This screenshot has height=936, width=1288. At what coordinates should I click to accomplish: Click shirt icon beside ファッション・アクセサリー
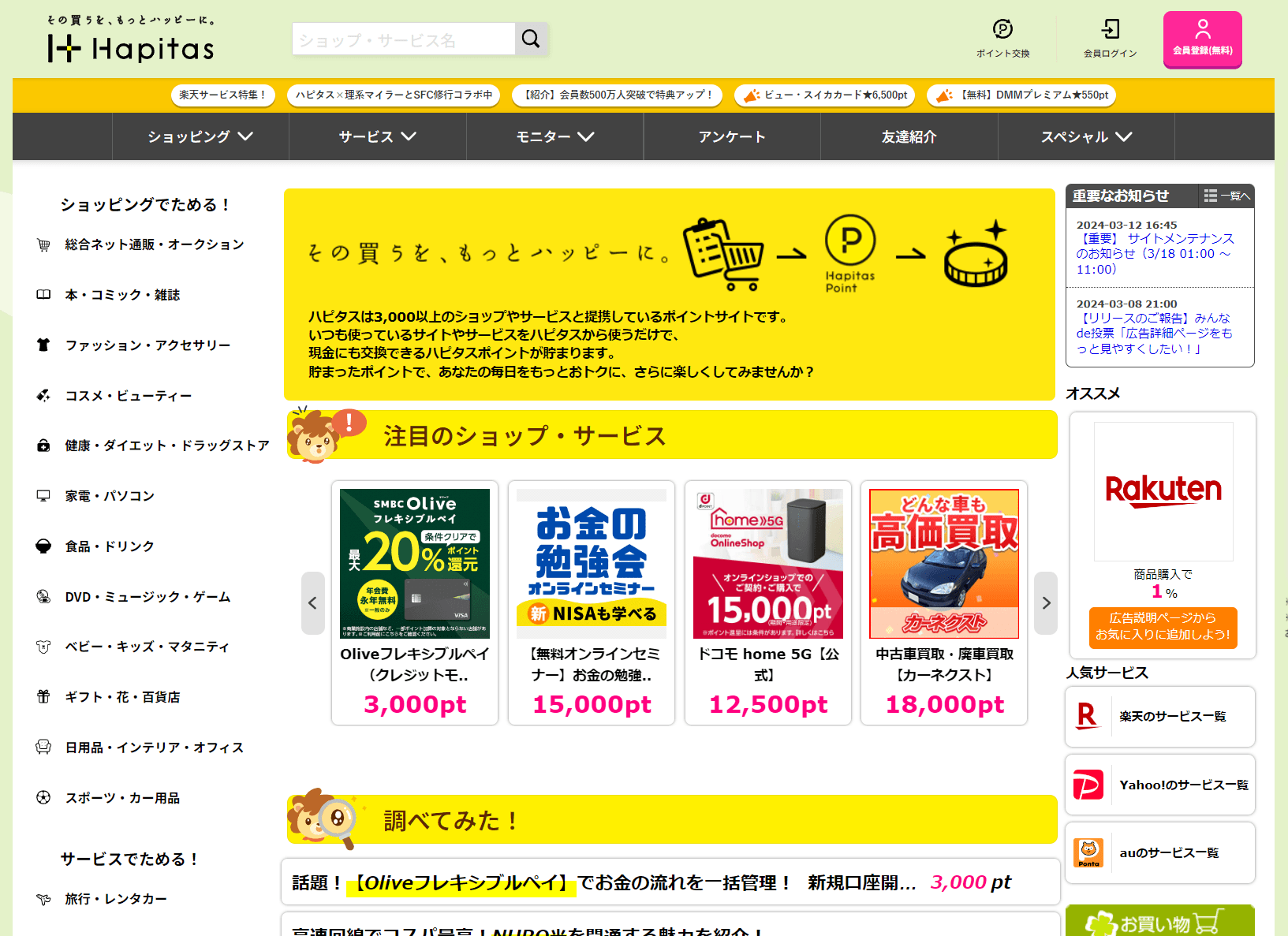coord(43,345)
